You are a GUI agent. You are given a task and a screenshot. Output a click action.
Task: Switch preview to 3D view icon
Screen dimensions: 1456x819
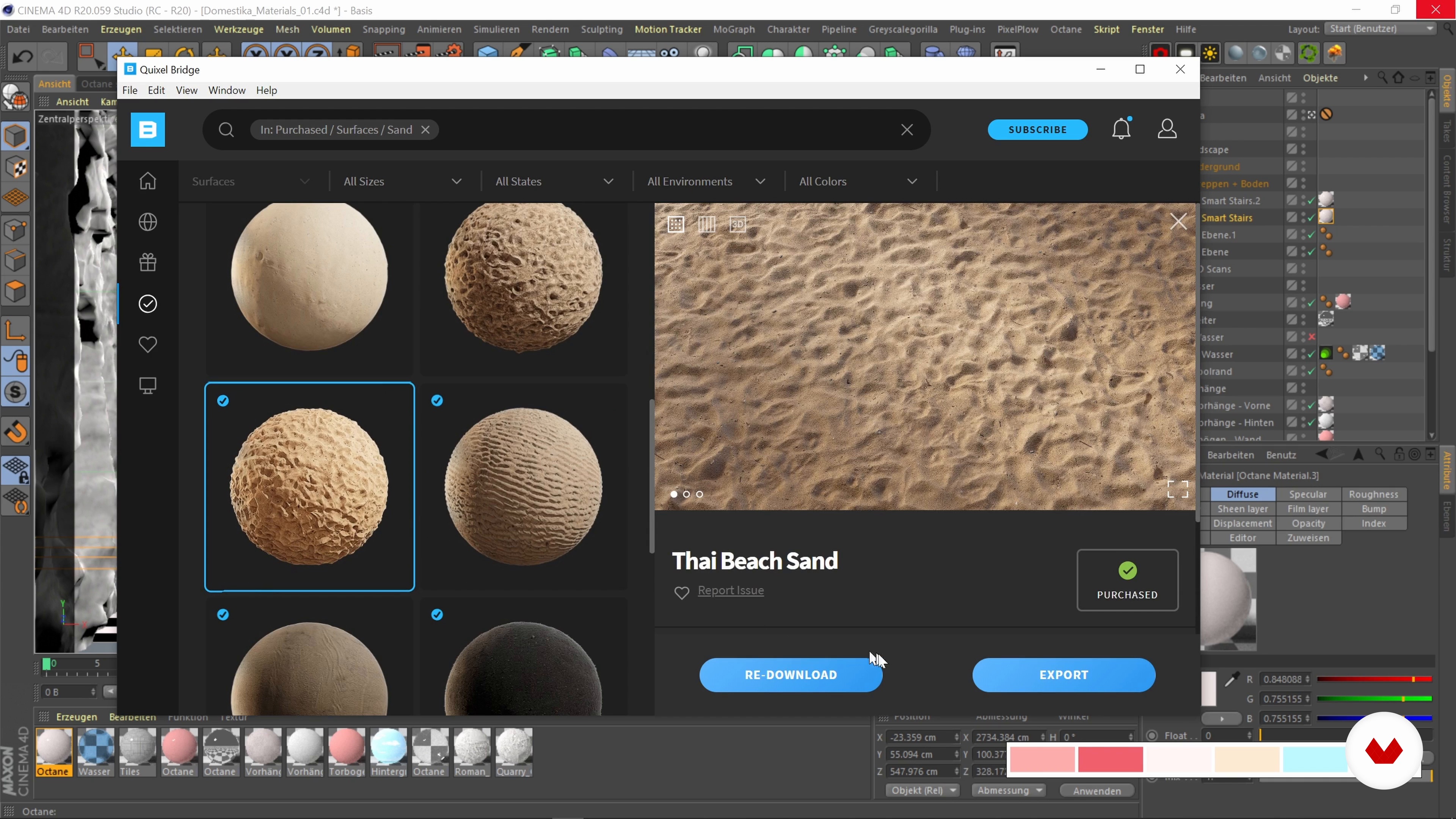pos(737,224)
